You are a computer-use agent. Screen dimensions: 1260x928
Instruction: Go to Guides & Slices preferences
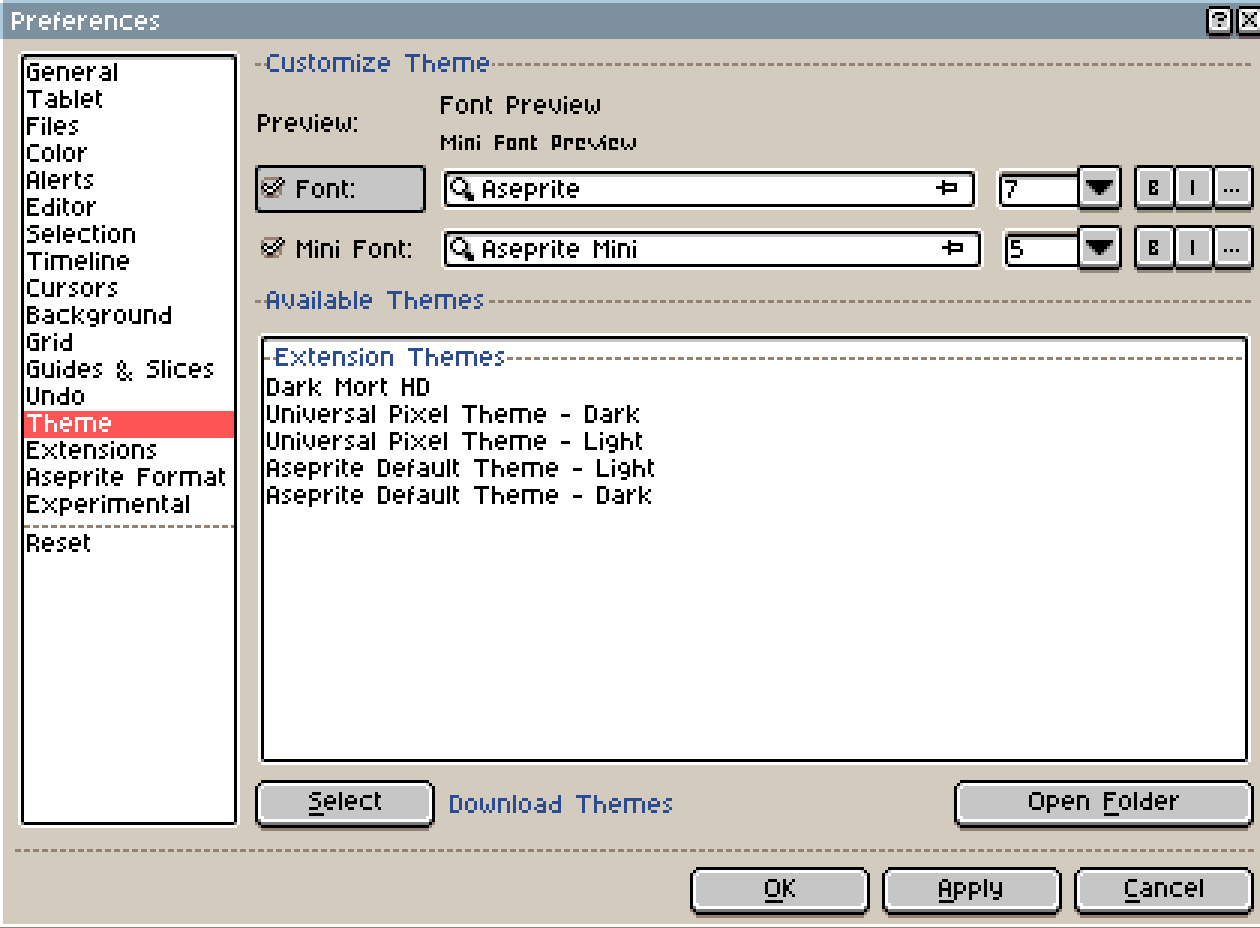tap(129, 369)
